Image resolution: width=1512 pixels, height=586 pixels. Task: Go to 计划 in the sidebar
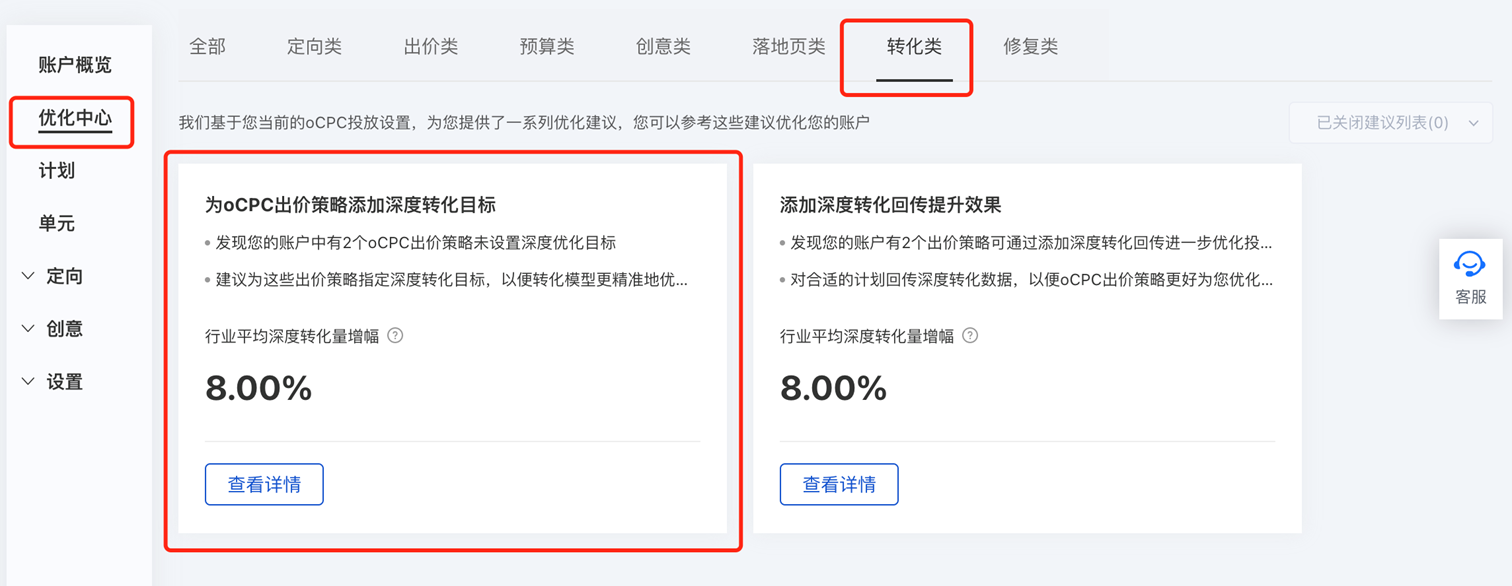tap(57, 171)
